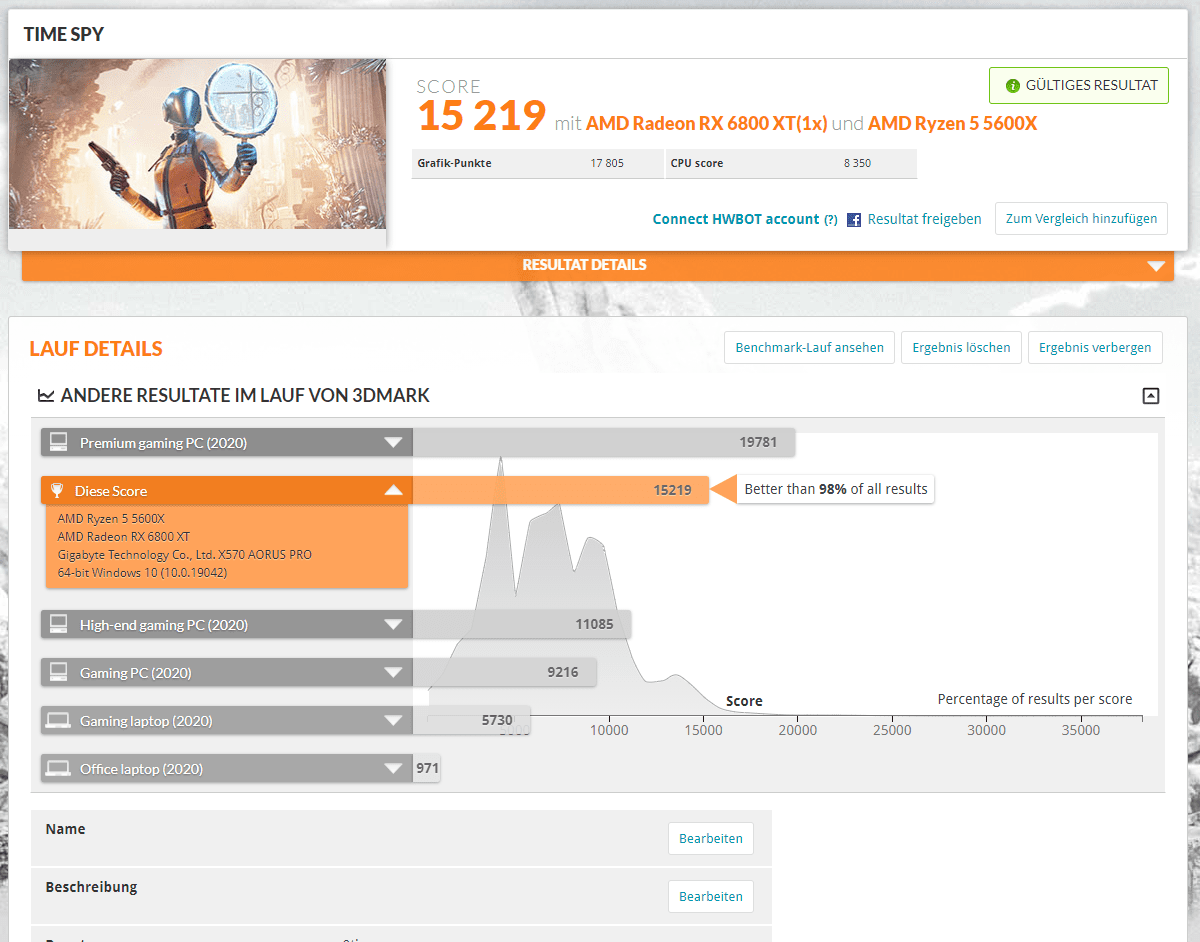Share via Resultat freigeben link
This screenshot has width=1200, height=942.
[x=925, y=219]
